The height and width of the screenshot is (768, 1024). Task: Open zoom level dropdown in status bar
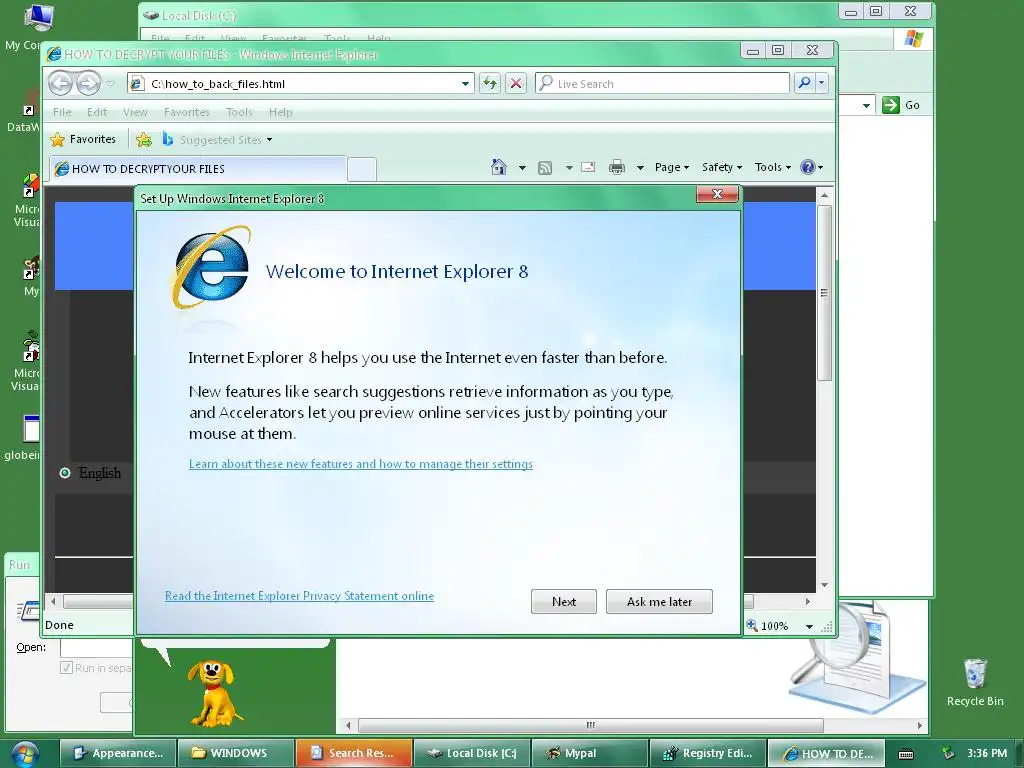809,626
